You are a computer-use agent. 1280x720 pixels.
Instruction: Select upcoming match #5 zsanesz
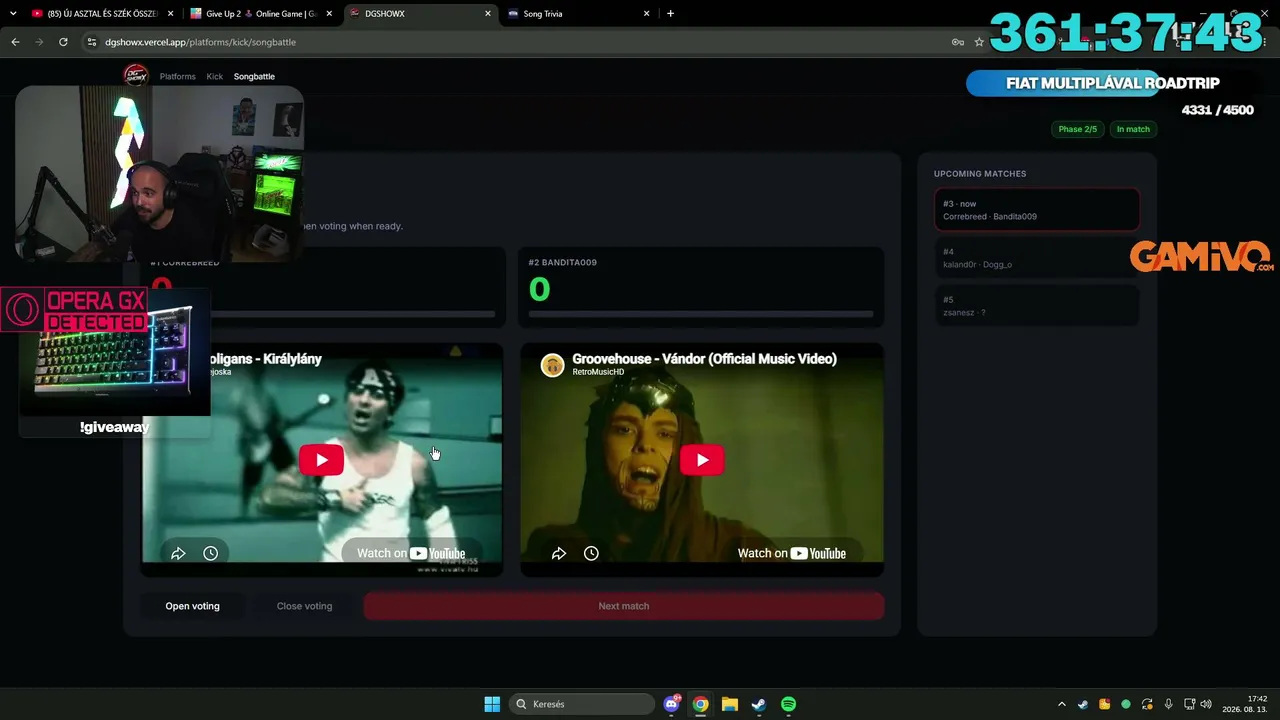1037,306
